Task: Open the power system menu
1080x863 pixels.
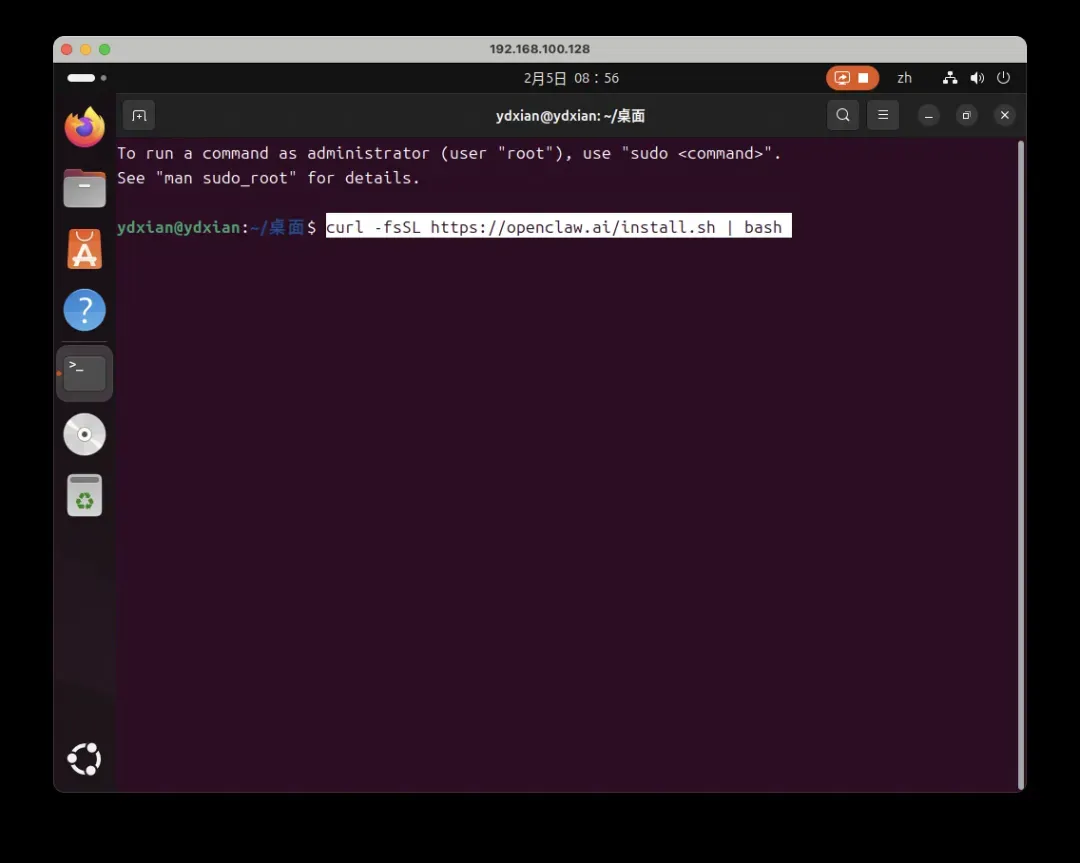Action: [1003, 78]
